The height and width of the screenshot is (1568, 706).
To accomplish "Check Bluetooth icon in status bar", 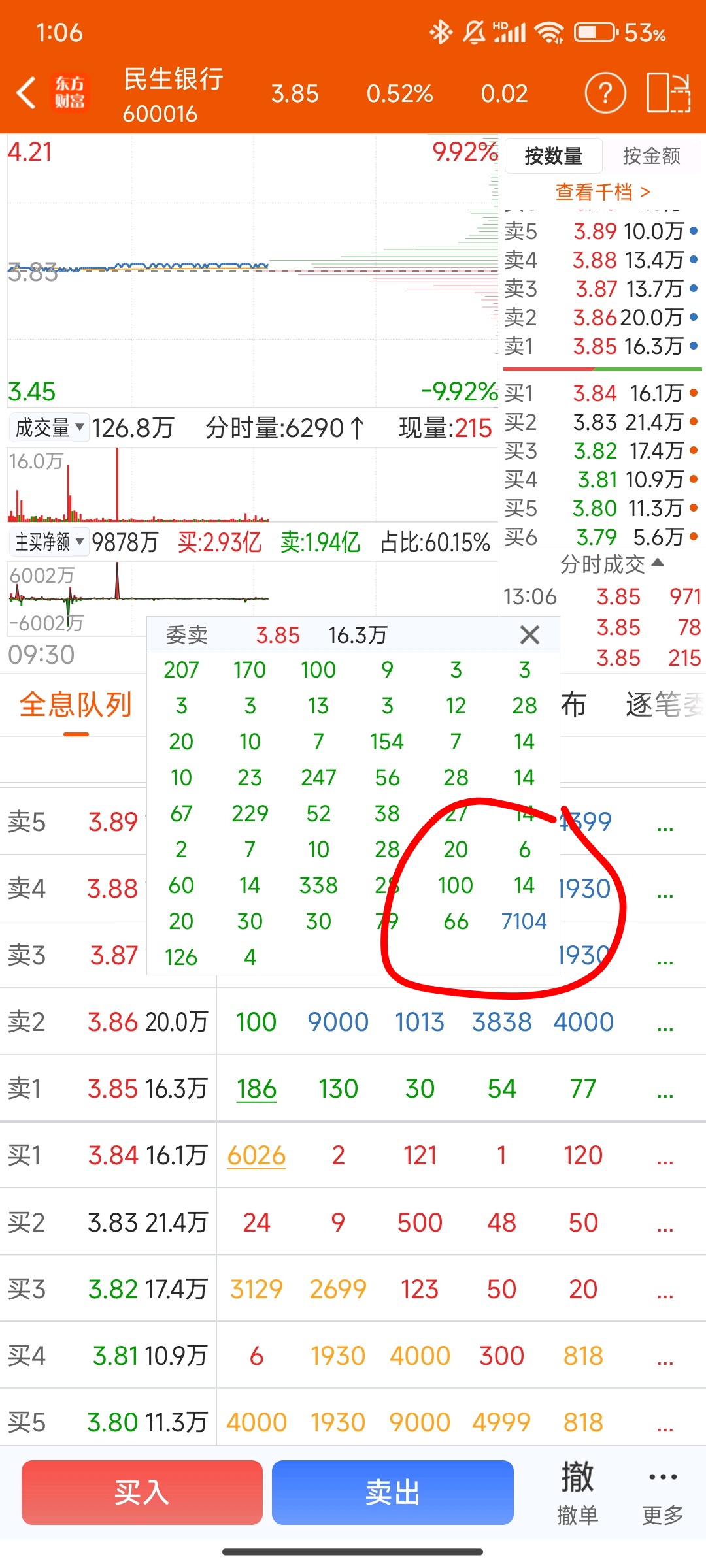I will tap(441, 32).
